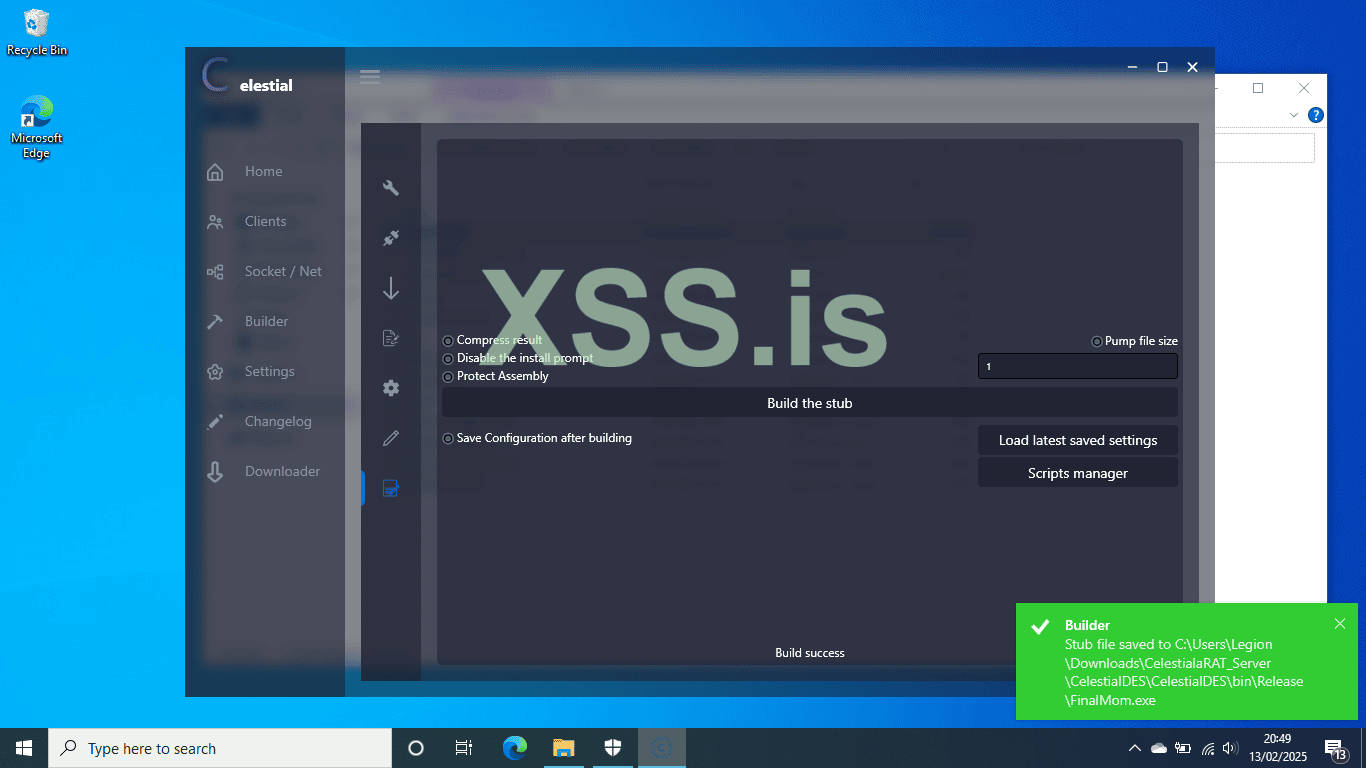Select the wrench configuration icon
1366x768 pixels.
[390, 188]
